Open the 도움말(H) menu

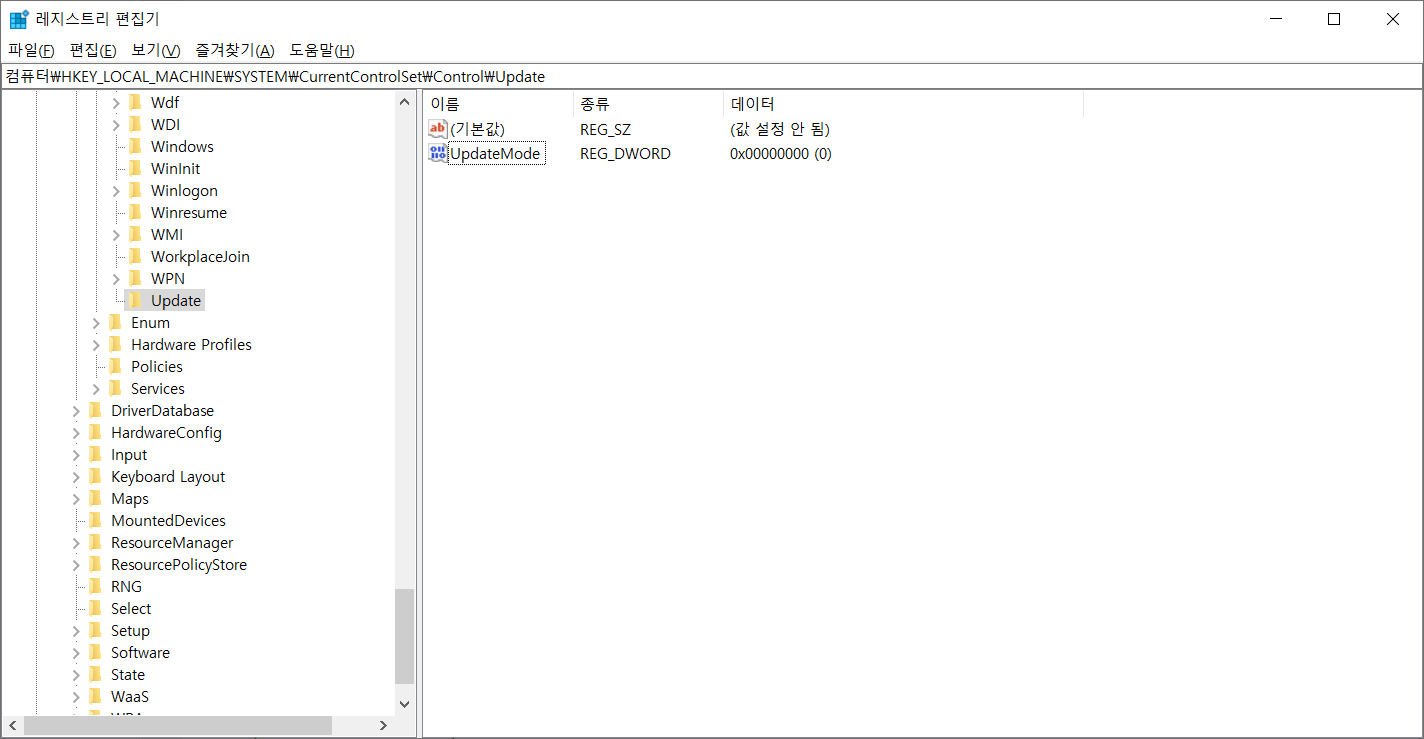[x=322, y=50]
